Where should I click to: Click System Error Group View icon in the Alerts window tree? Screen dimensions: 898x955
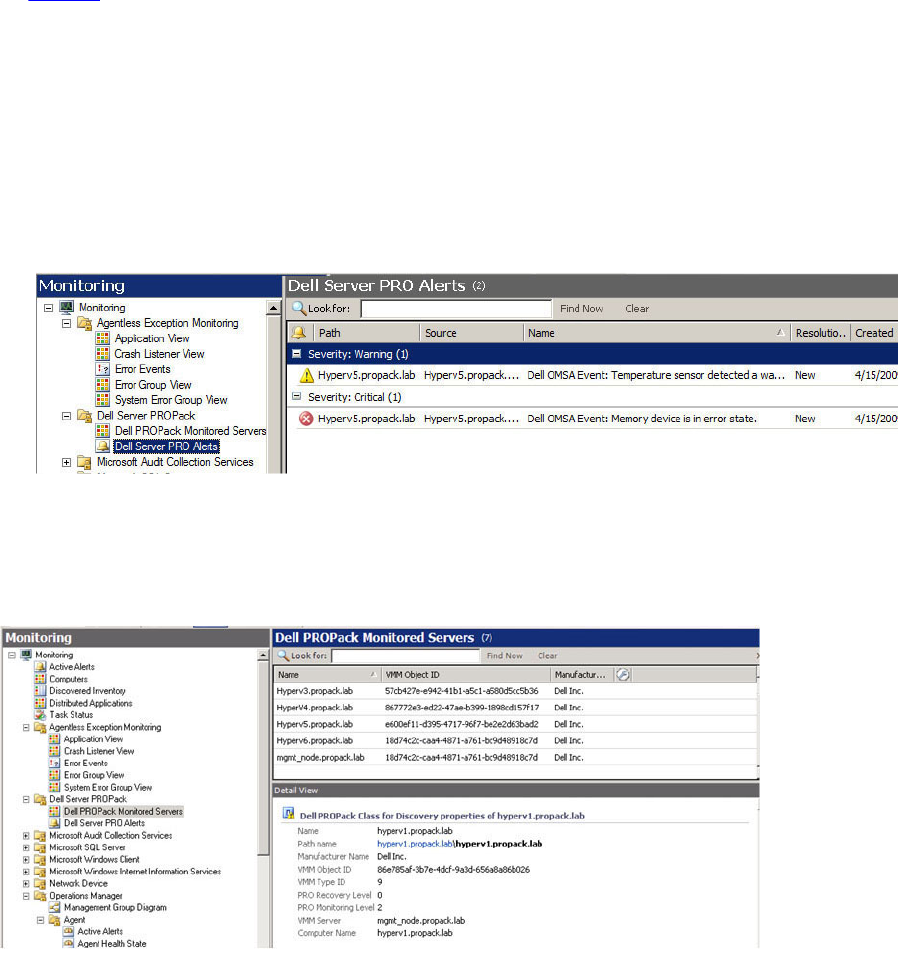[x=102, y=400]
